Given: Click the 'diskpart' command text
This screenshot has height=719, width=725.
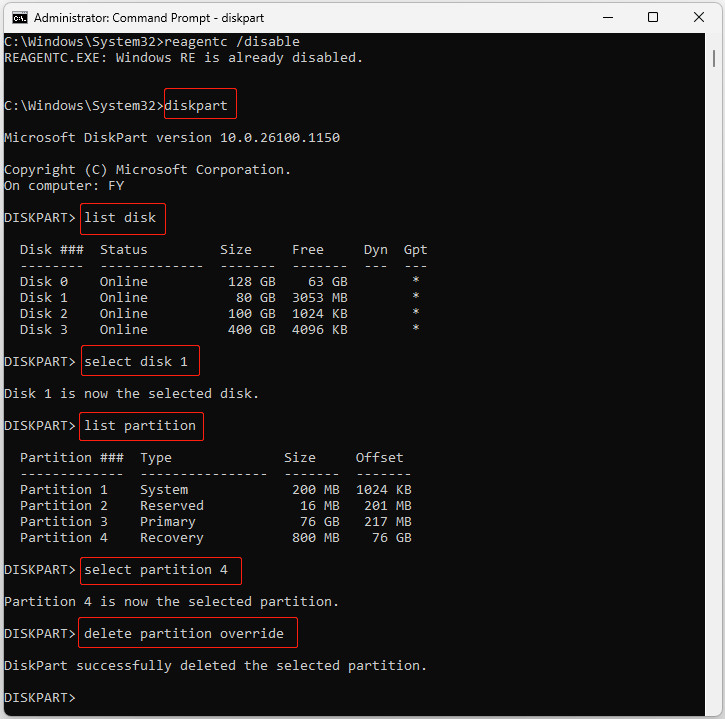Looking at the screenshot, I should [196, 105].
